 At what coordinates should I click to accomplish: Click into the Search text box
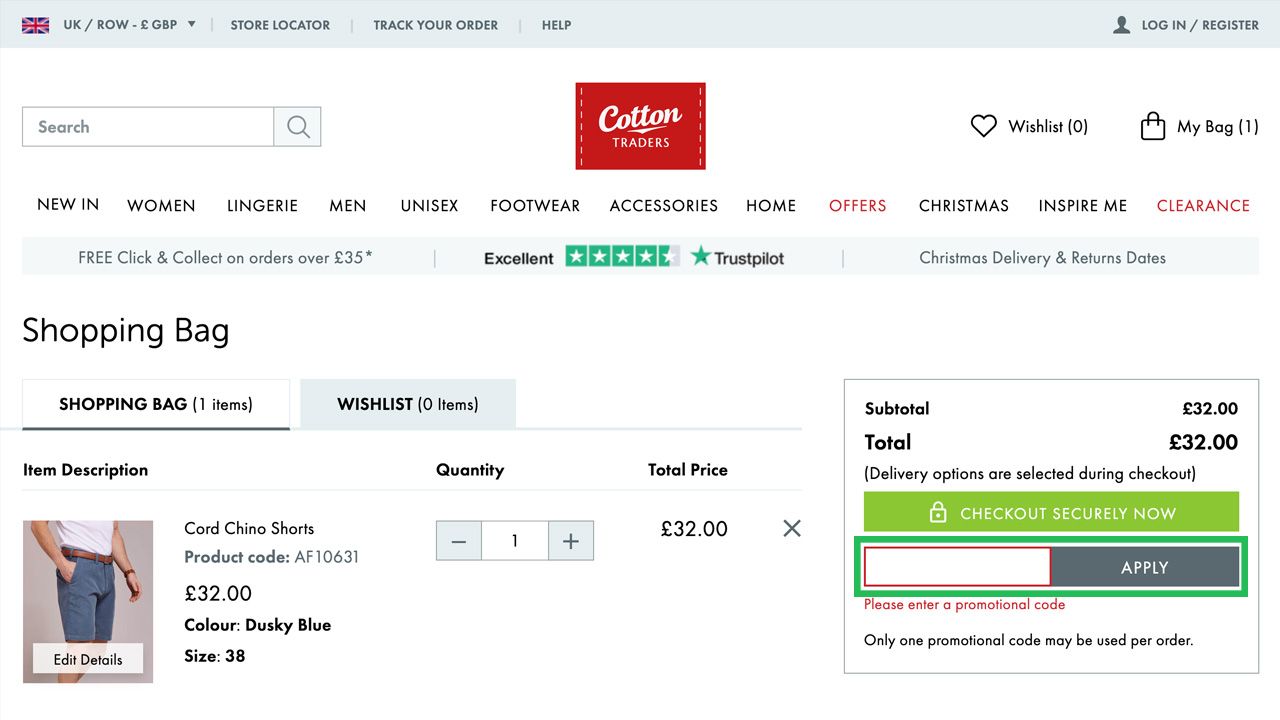tap(148, 127)
